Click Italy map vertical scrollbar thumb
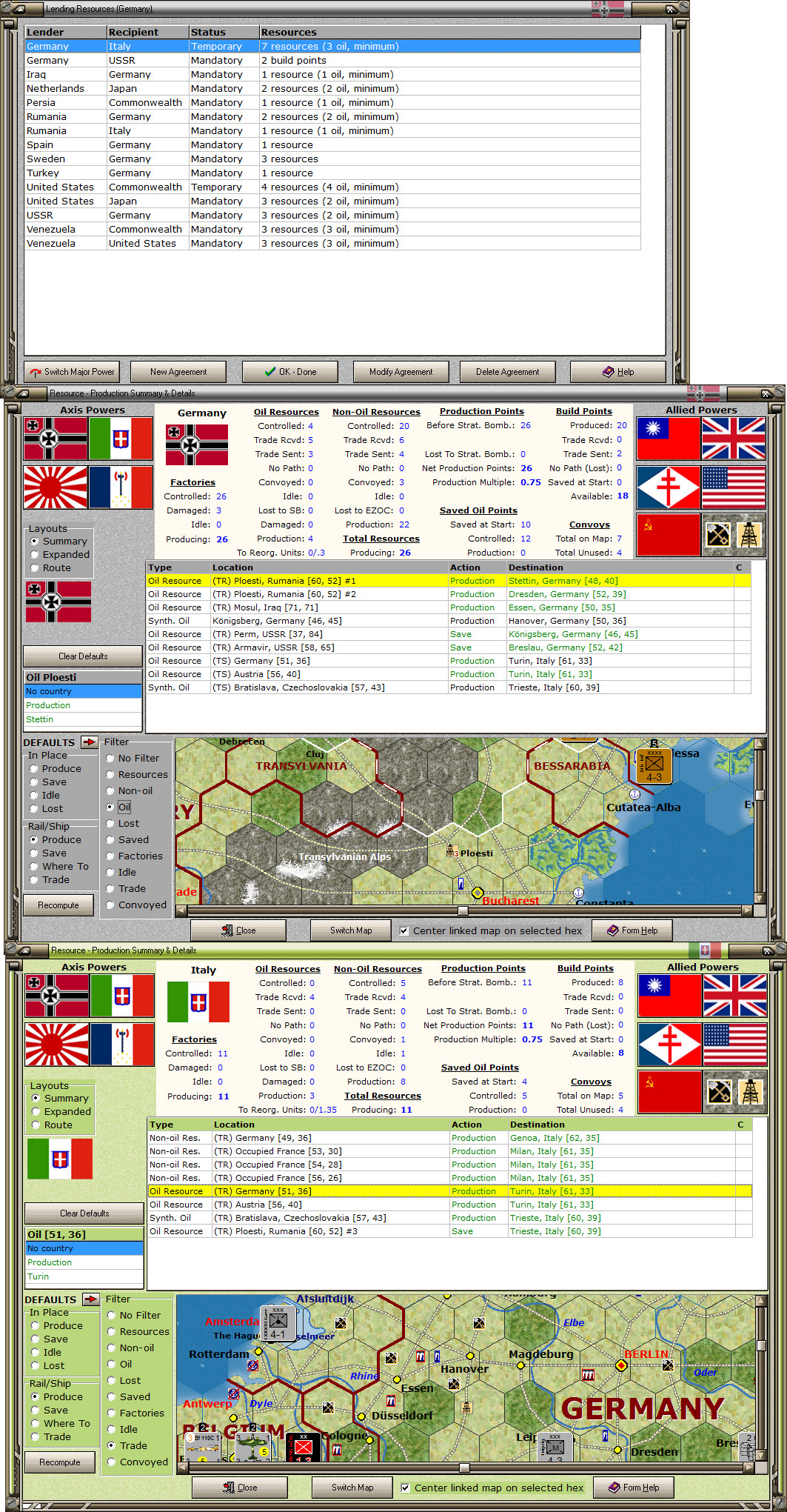Image resolution: width=787 pixels, height=1512 pixels. point(761,1345)
